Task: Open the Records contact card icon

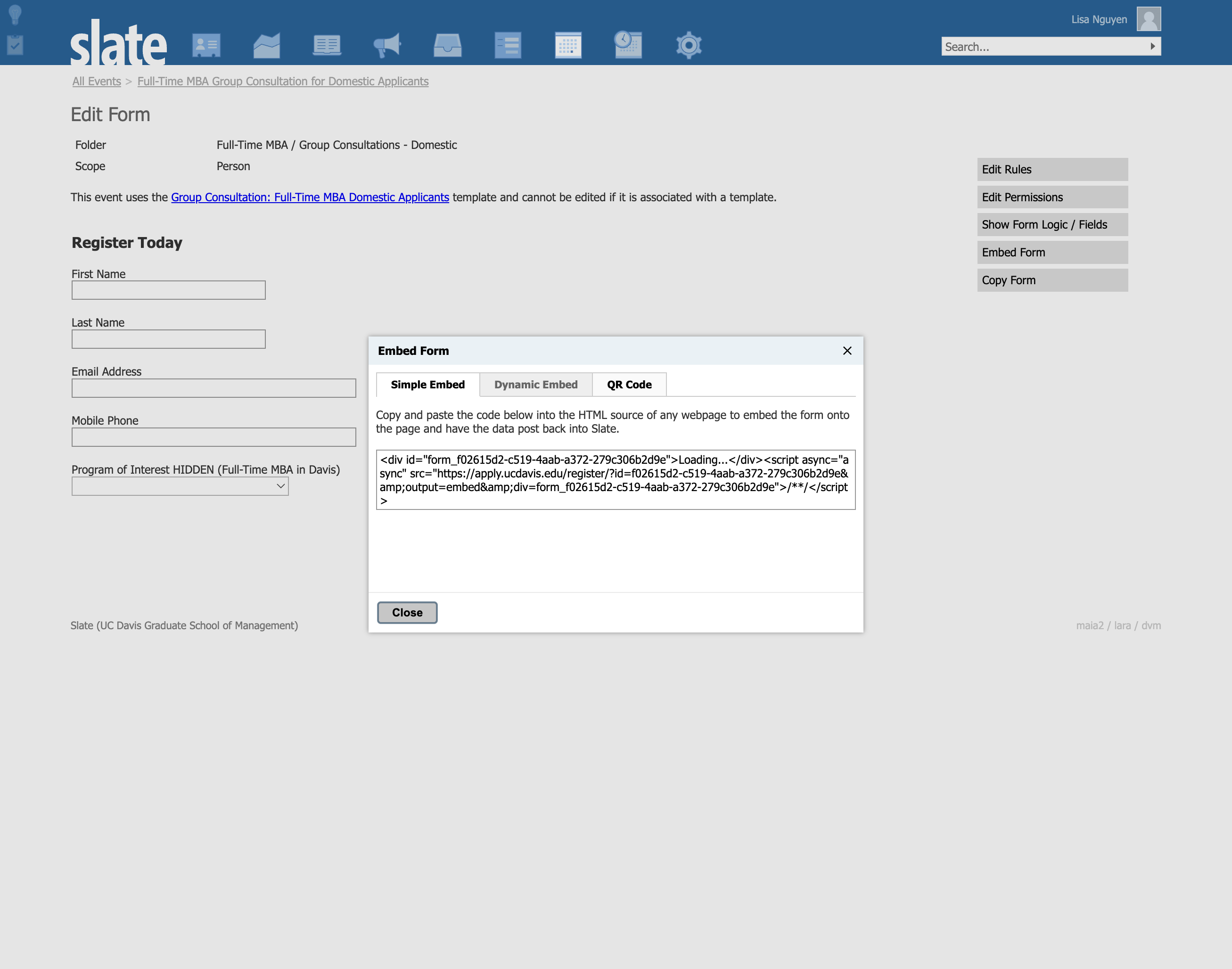Action: [206, 45]
